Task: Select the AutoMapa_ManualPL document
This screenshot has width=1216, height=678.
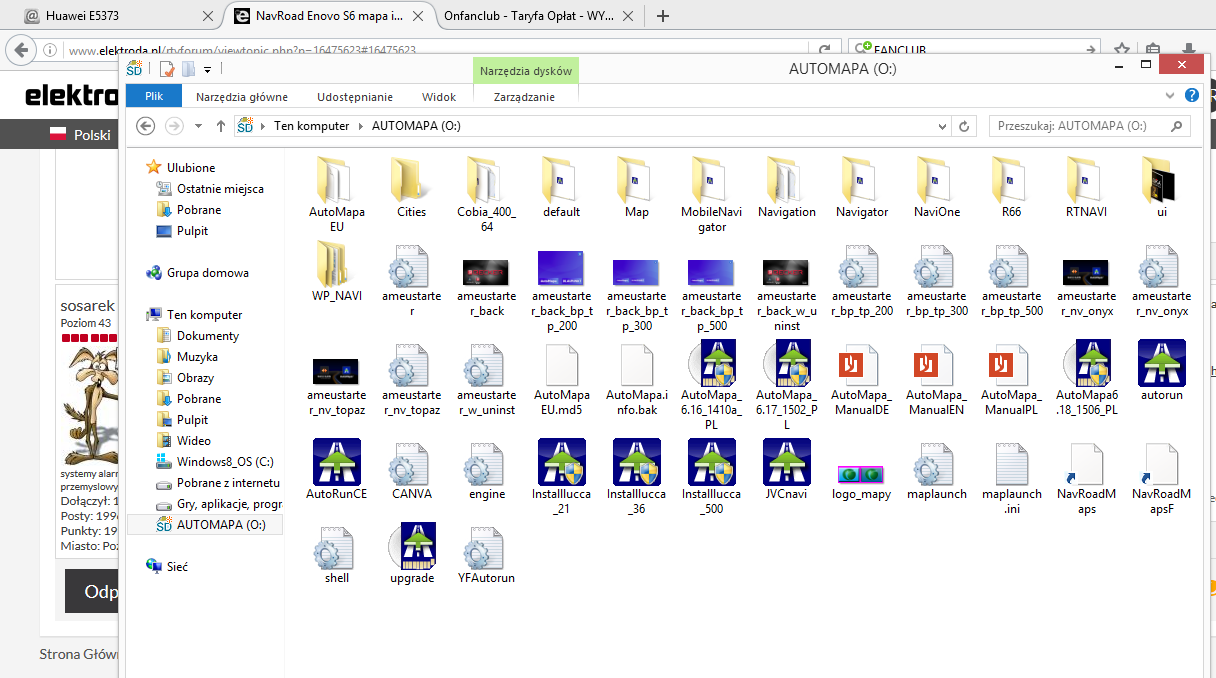Action: 1012,380
